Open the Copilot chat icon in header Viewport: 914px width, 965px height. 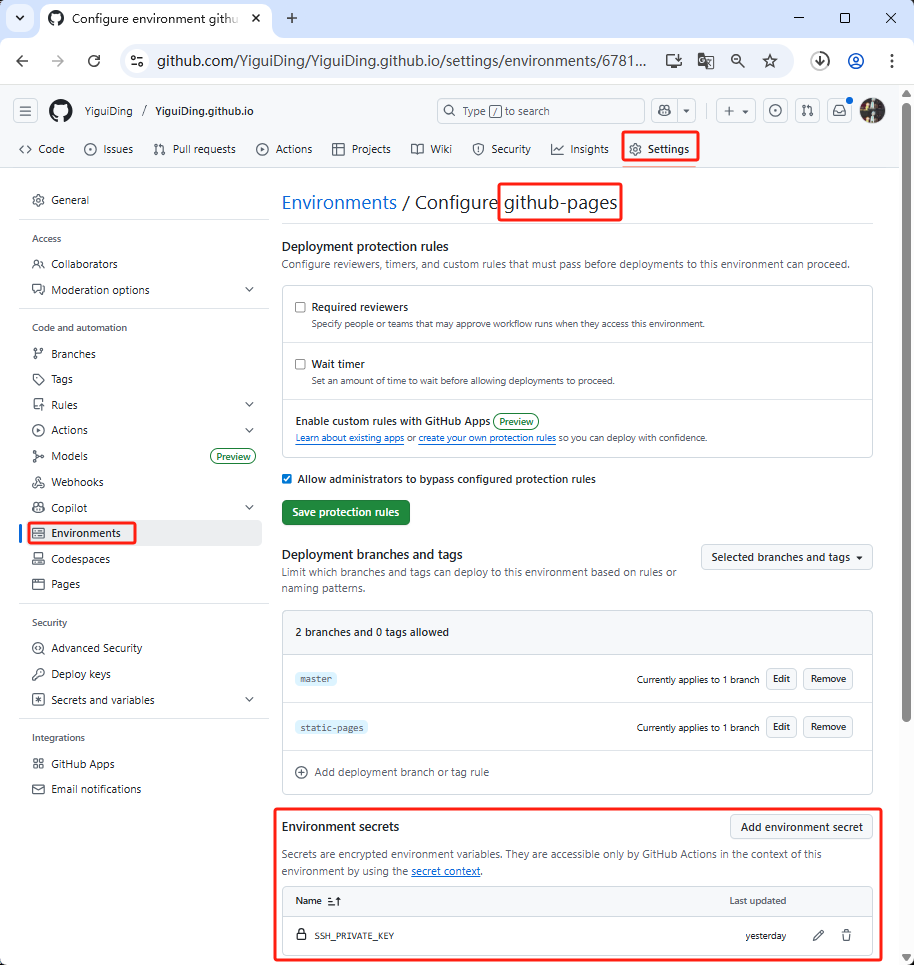tap(663, 111)
